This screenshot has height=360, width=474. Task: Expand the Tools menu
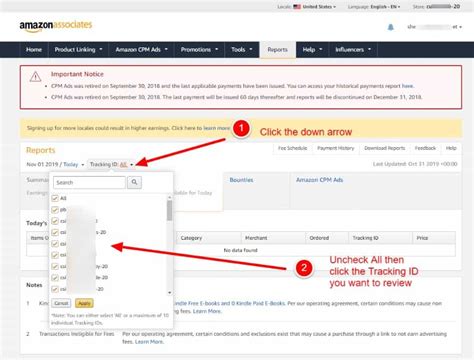[x=242, y=50]
